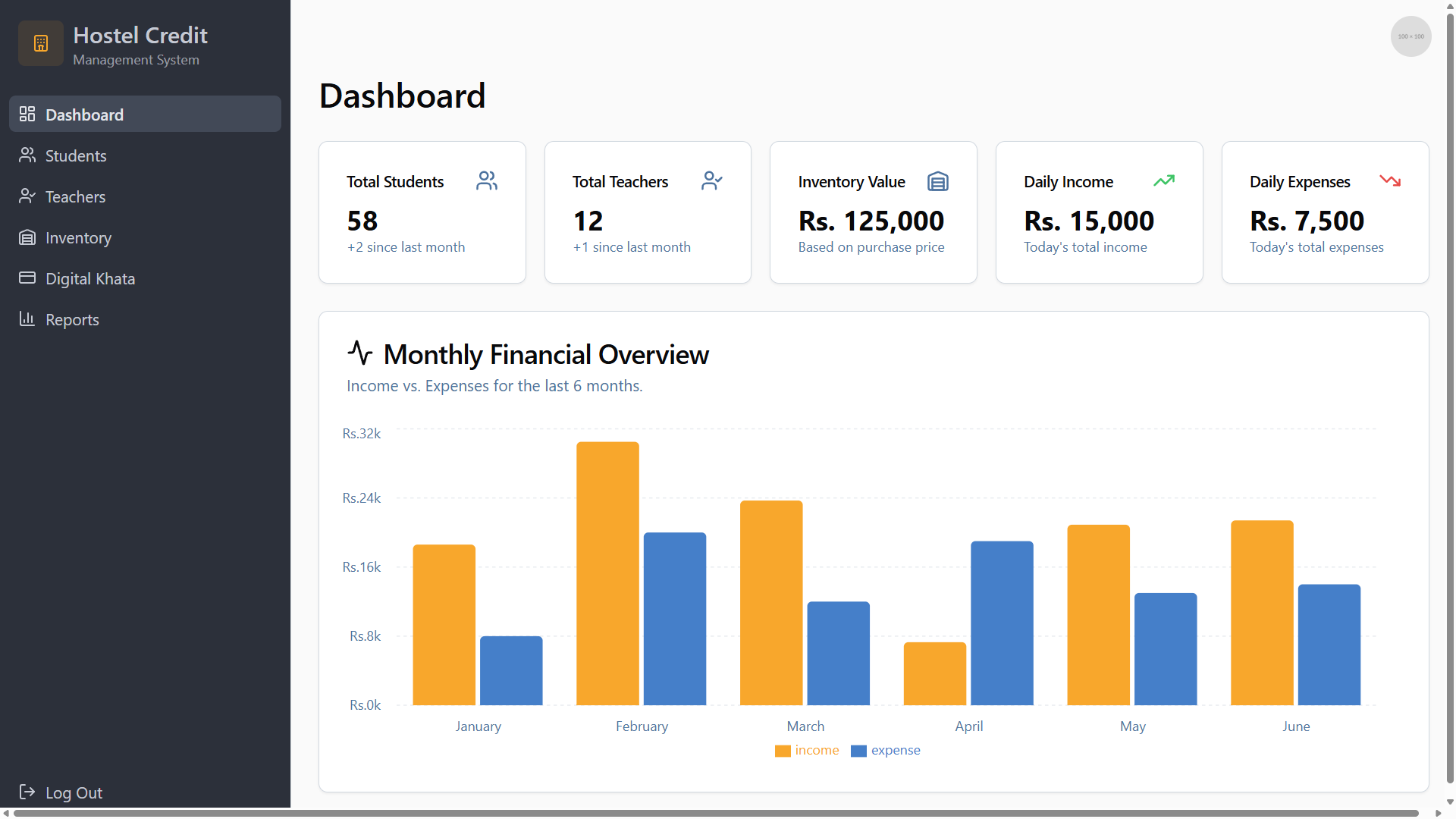This screenshot has height=819, width=1456.
Task: Click the Hostel Credit building logo icon
Action: tap(40, 43)
